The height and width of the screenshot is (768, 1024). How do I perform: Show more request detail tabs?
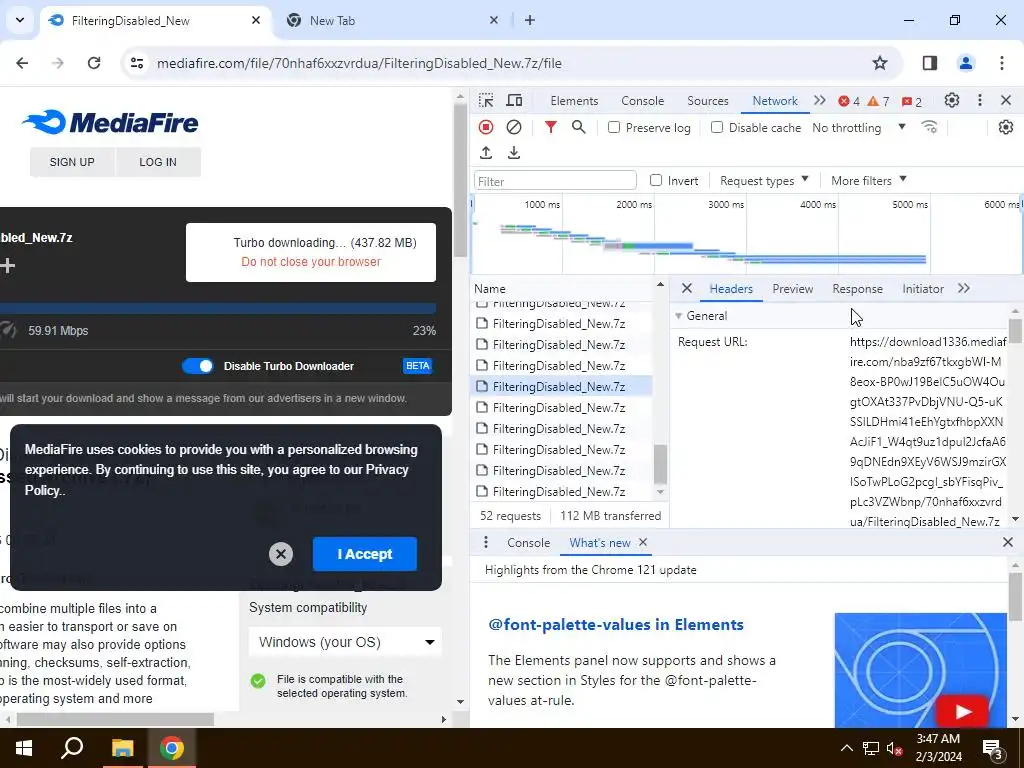[964, 289]
